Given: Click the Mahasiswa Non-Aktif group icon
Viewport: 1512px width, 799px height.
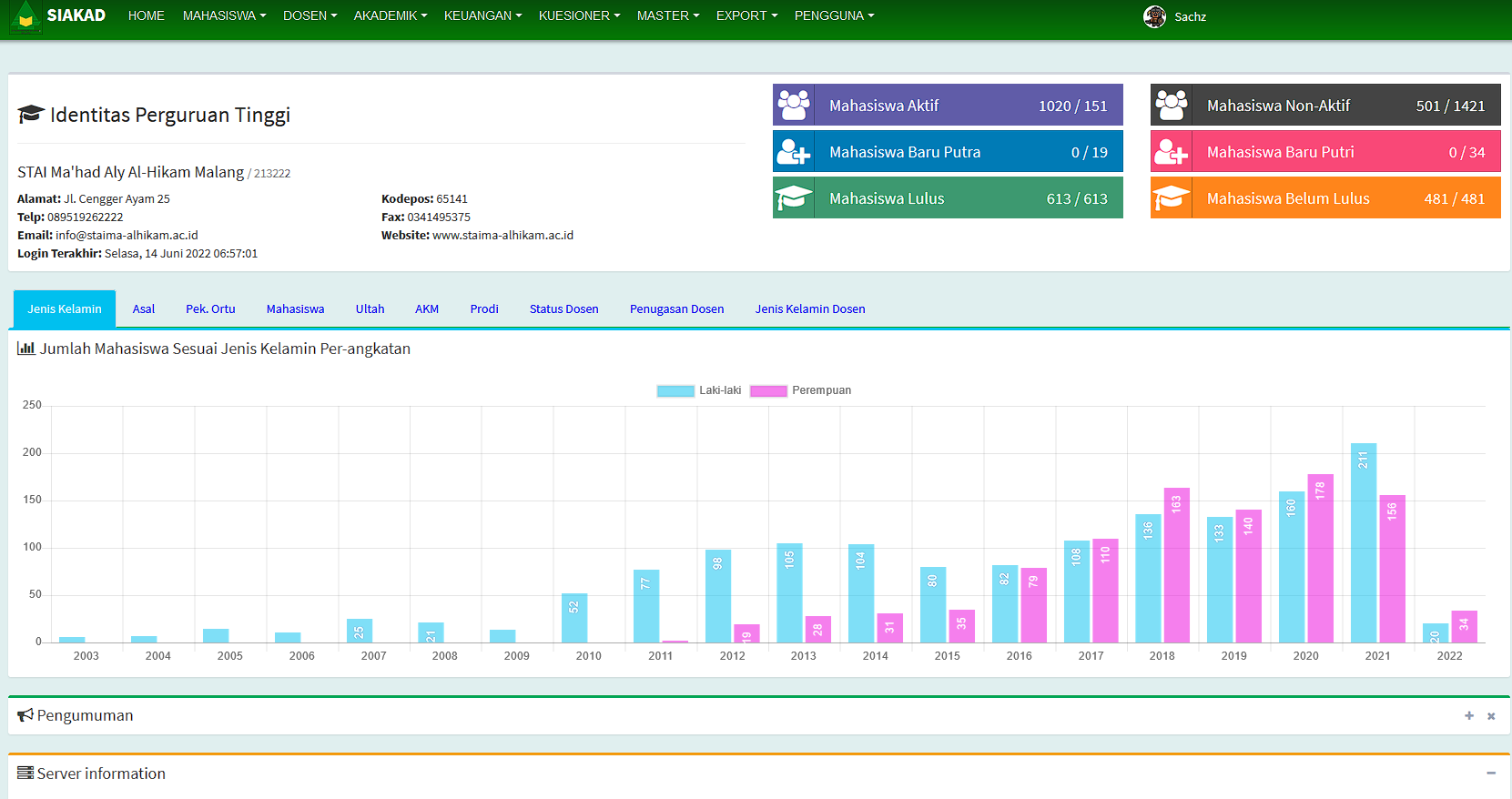Looking at the screenshot, I should coord(1172,106).
